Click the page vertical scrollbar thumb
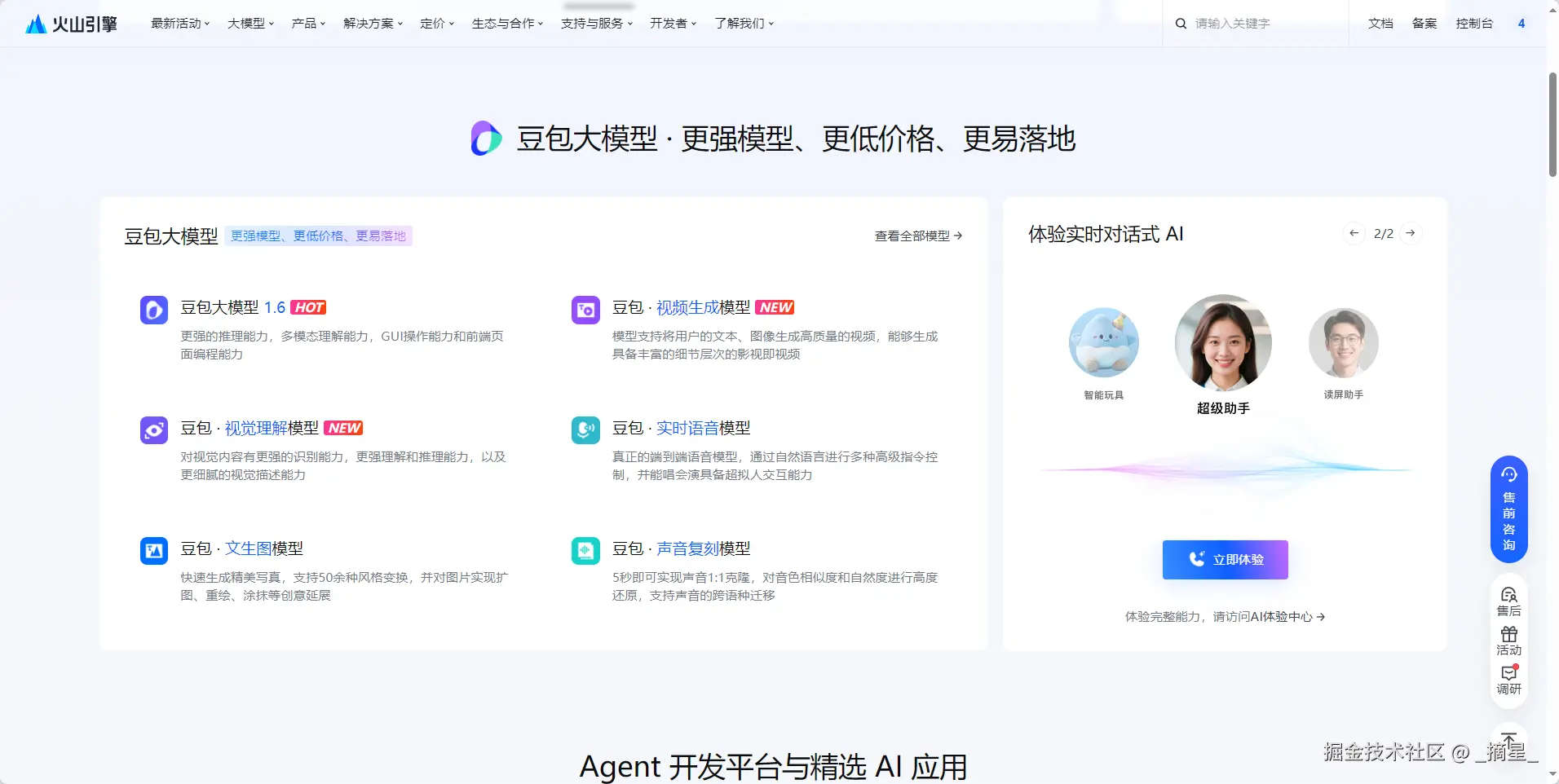Viewport: 1559px width, 784px height. point(1552,124)
